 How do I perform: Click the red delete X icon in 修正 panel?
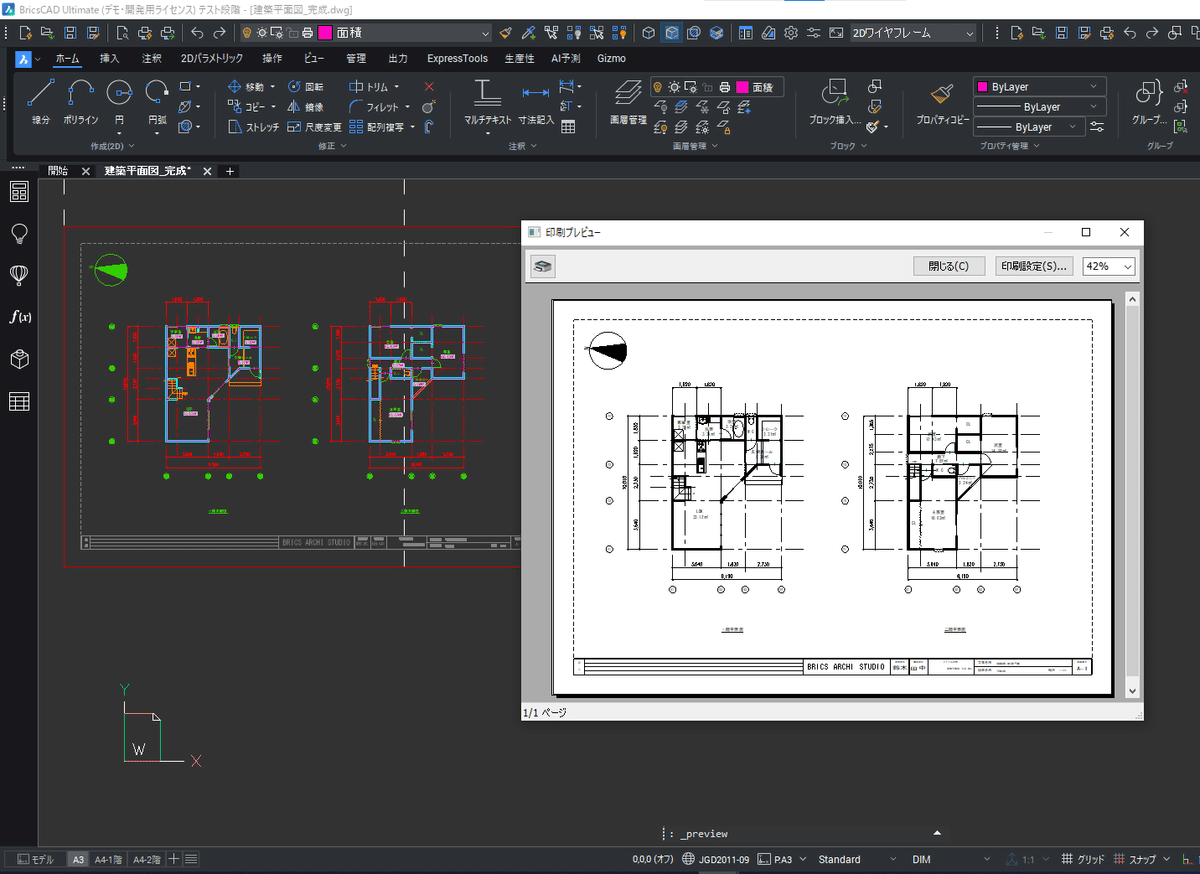click(429, 87)
